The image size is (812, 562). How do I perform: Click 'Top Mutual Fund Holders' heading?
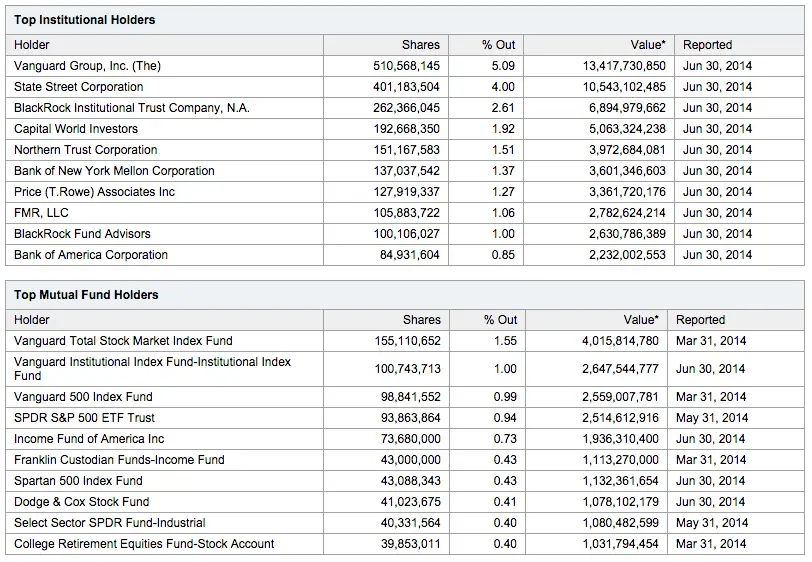coord(86,295)
